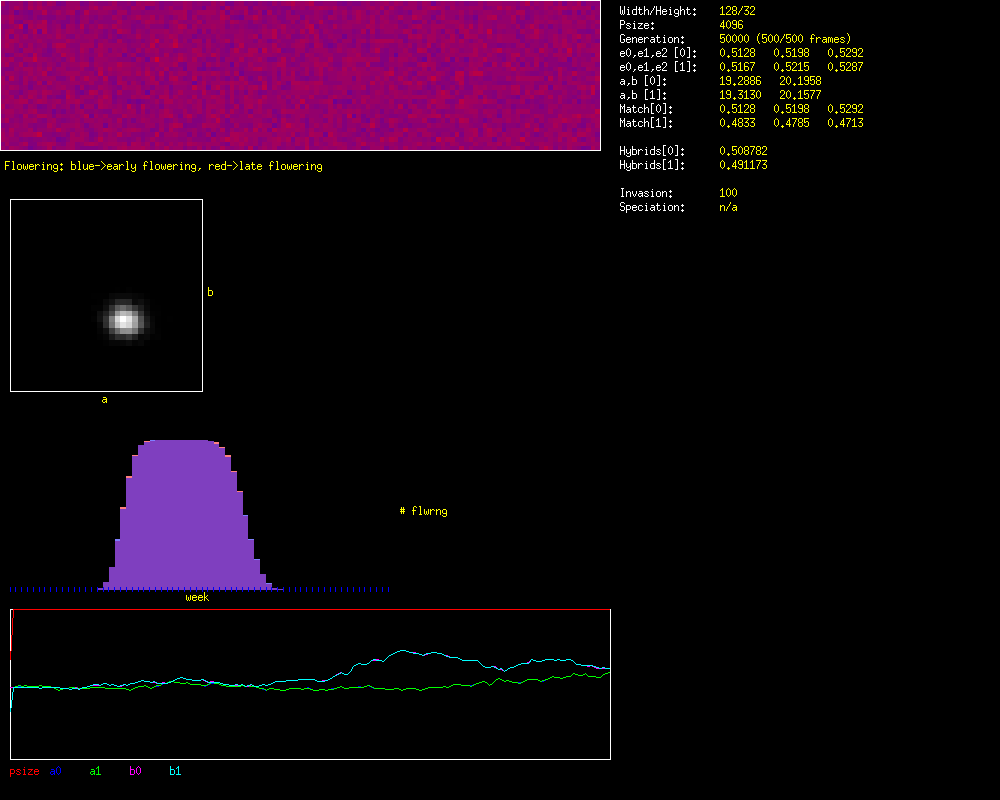The image size is (1000, 800).
Task: Click the value '0.4785'
Action: (x=791, y=124)
